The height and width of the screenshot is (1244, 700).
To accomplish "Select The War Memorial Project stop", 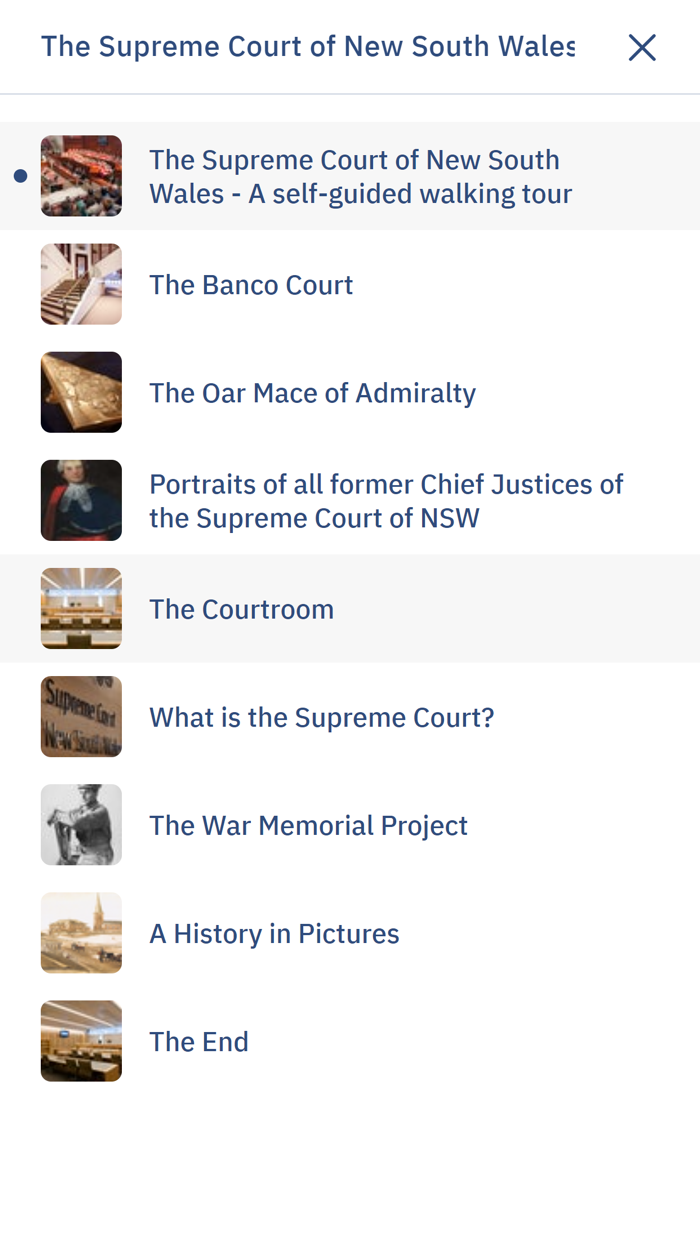I will tap(309, 824).
